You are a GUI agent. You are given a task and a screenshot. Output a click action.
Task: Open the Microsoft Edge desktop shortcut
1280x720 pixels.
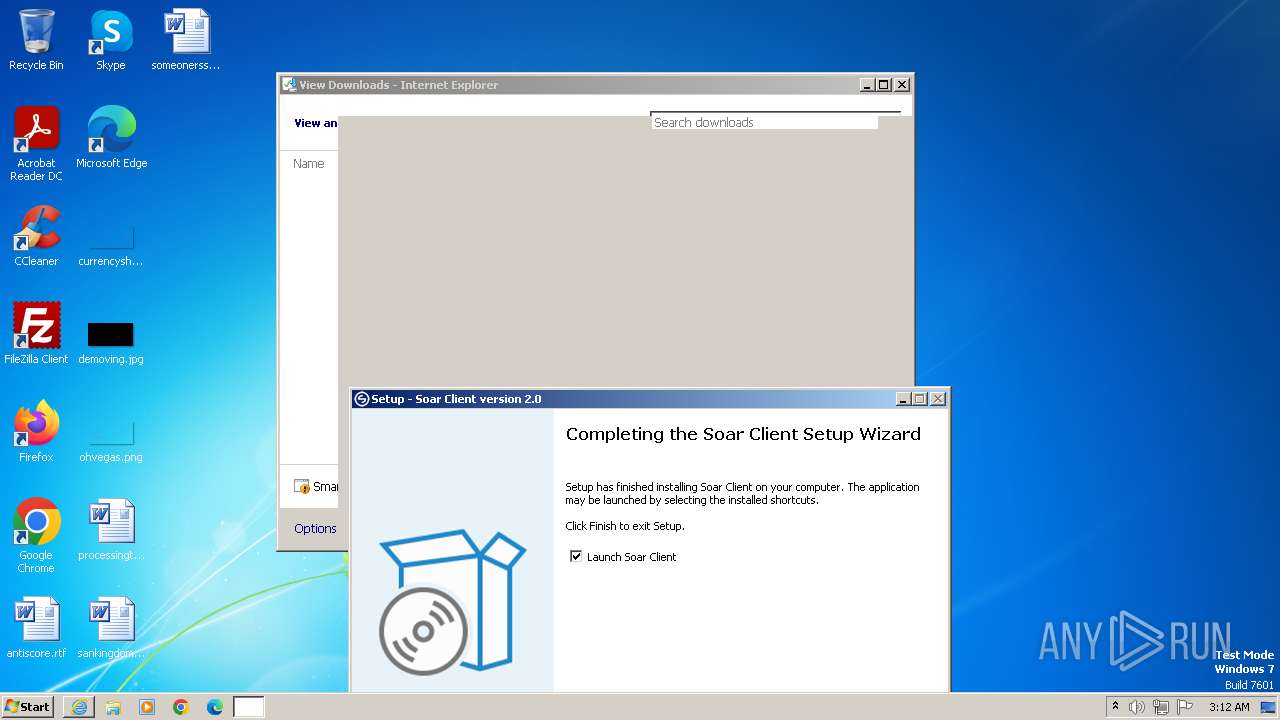[x=111, y=138]
